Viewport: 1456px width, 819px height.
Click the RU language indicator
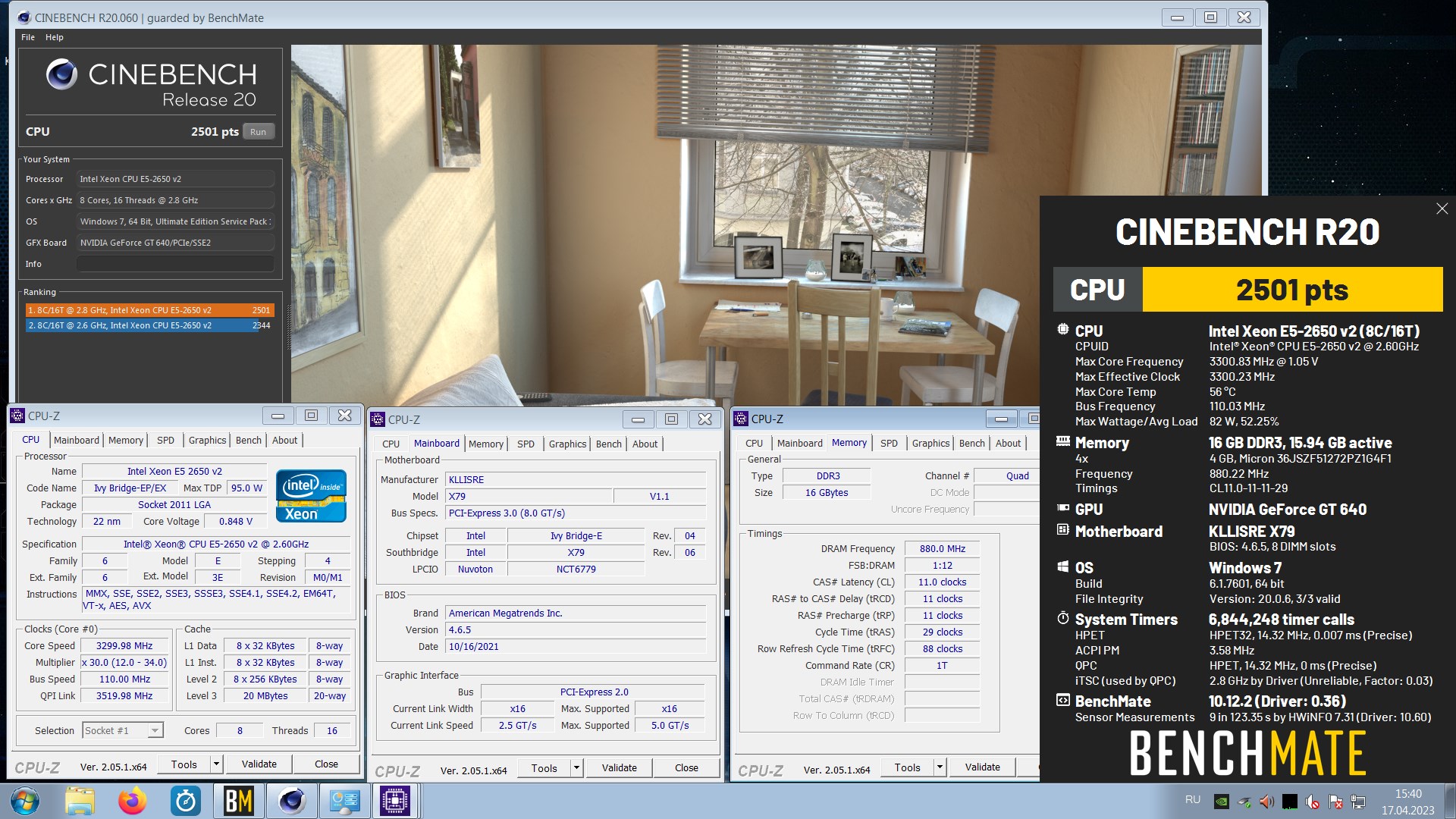[1193, 800]
